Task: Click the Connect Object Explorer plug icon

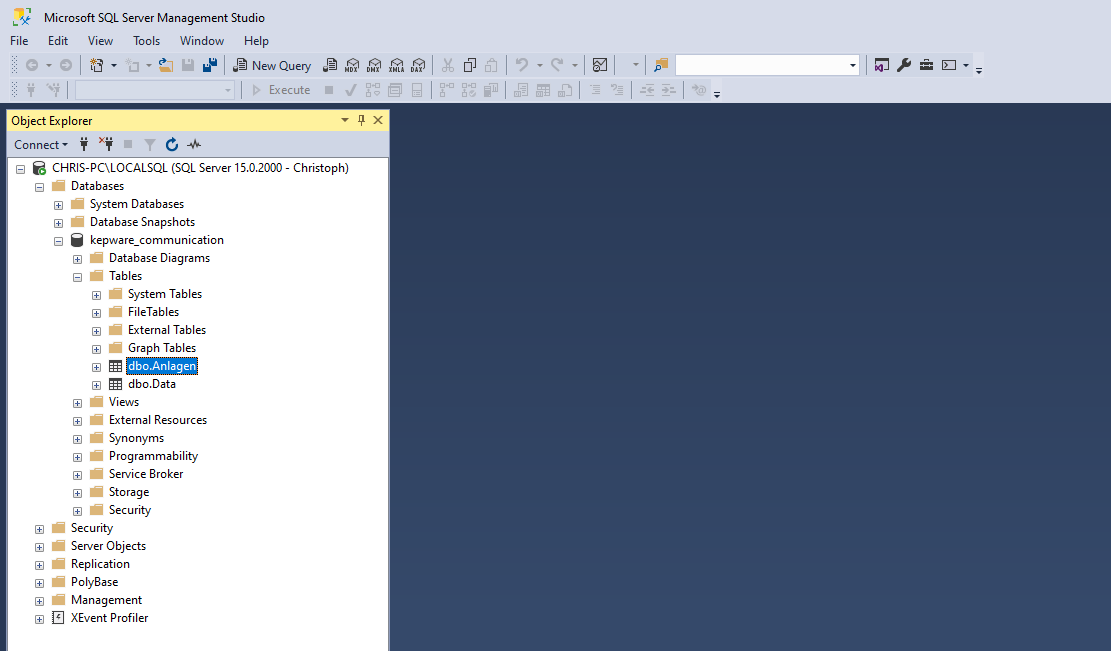Action: (84, 145)
